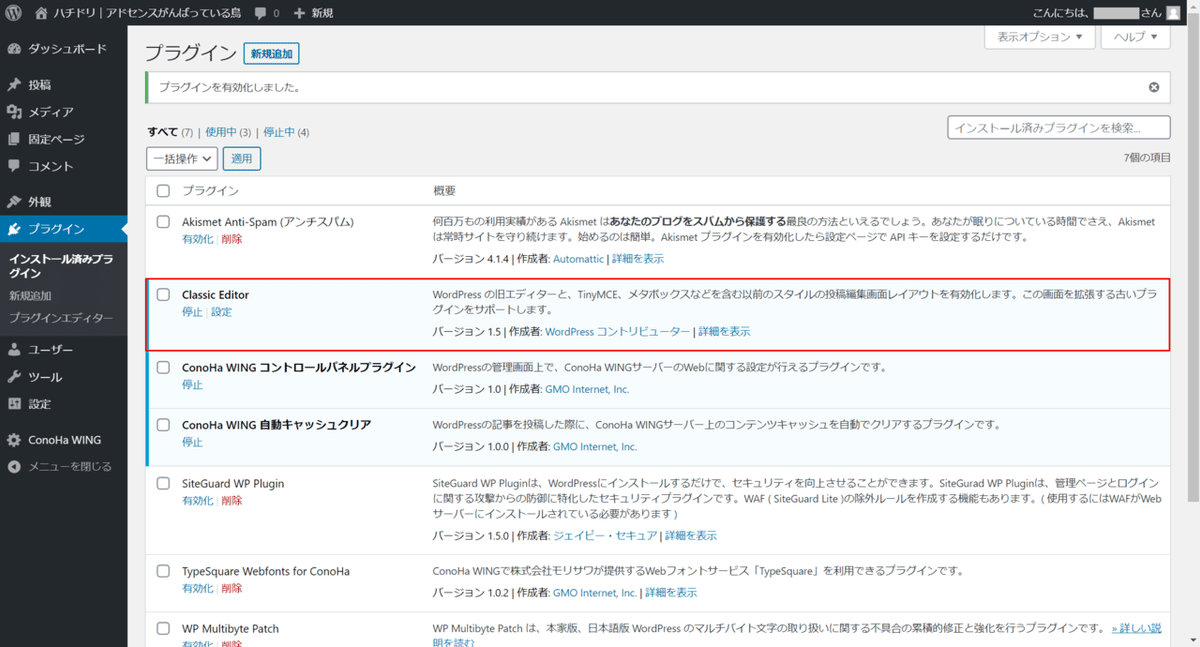Delete Akismet via 削除 link

[x=232, y=239]
